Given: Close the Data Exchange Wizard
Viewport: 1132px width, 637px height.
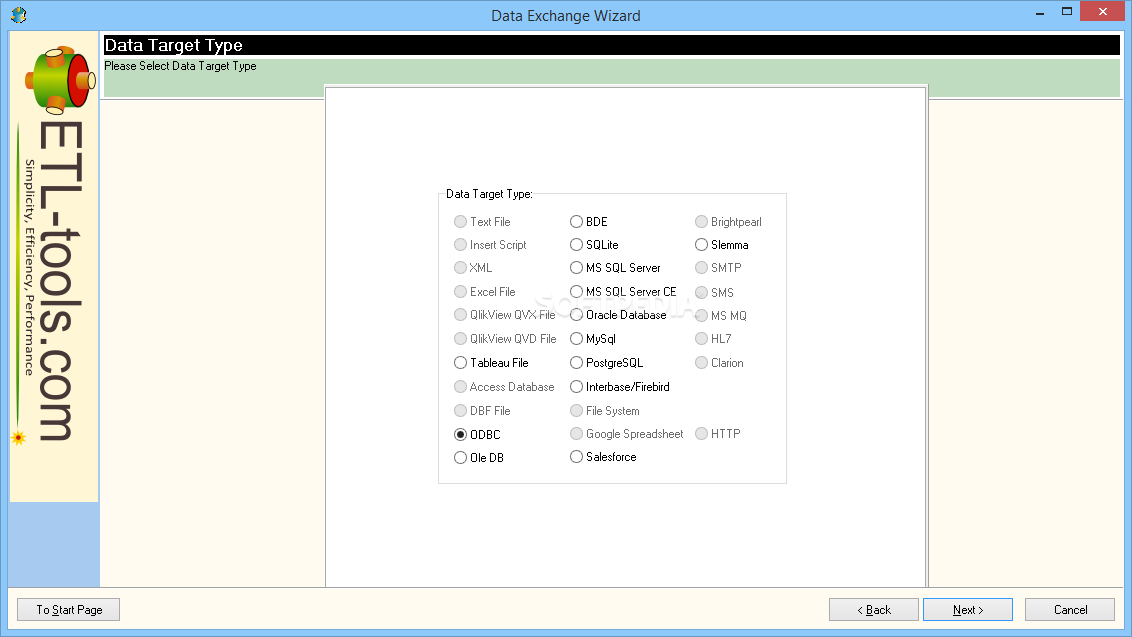Looking at the screenshot, I should coord(1102,12).
